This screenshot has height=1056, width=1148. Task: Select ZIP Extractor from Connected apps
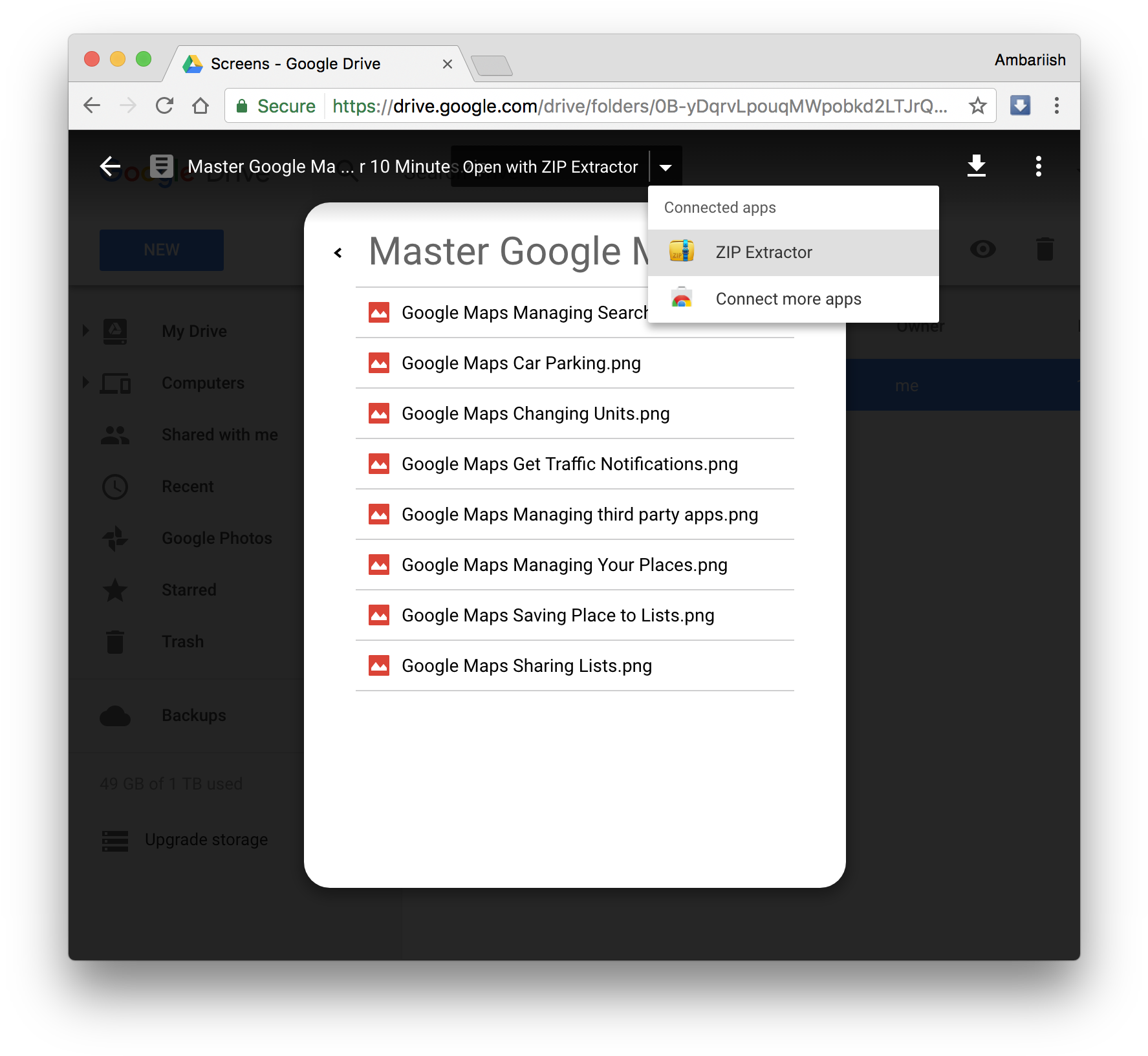pyautogui.click(x=793, y=252)
